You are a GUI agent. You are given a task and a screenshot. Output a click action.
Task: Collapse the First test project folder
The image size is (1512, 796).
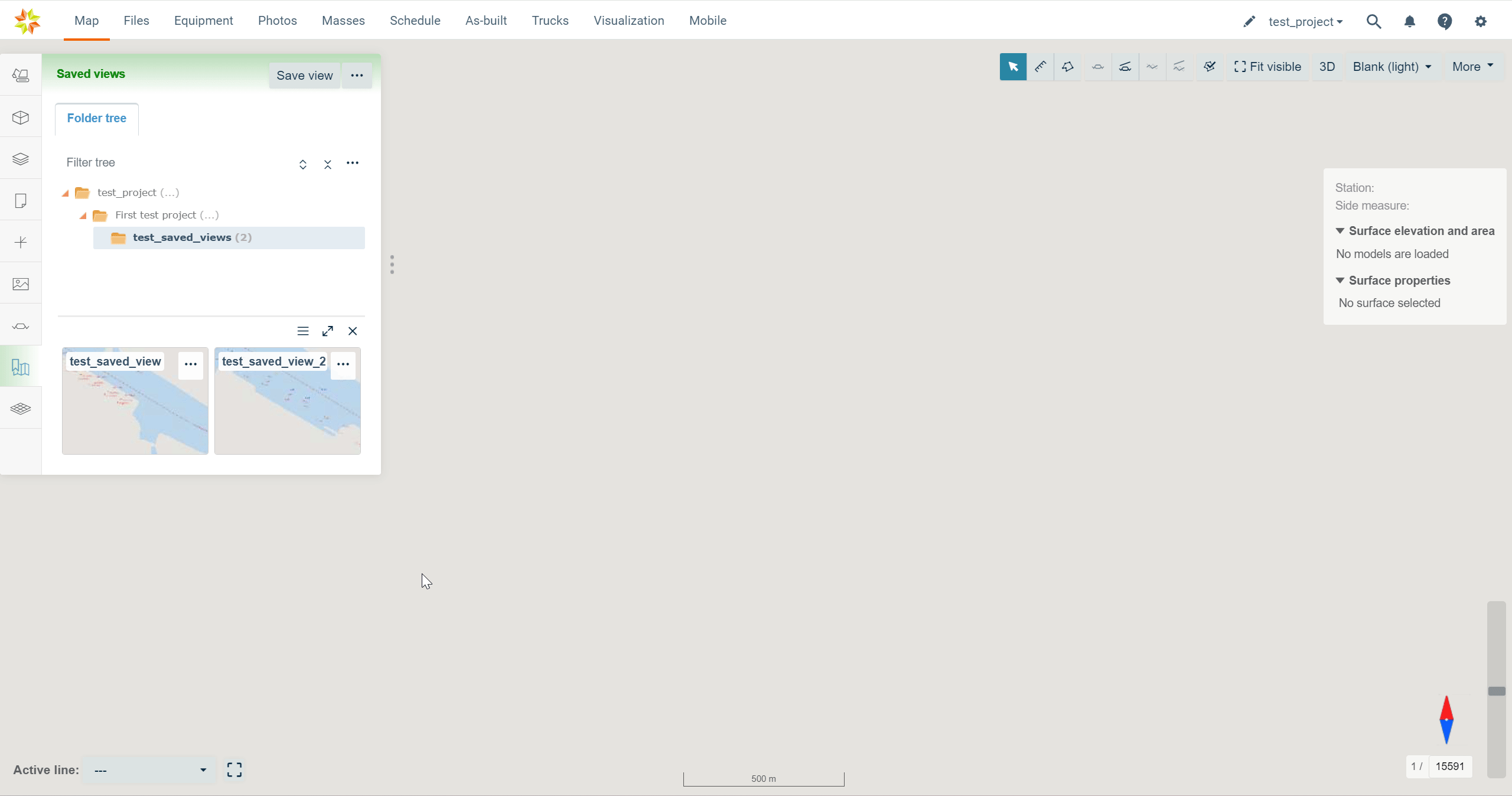[x=83, y=216]
